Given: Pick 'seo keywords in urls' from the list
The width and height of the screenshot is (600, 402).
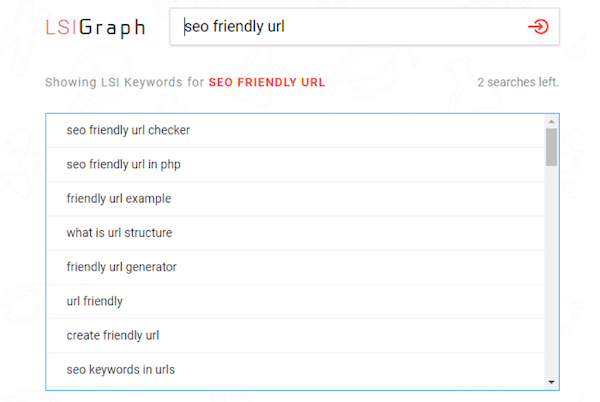Looking at the screenshot, I should point(120,369).
